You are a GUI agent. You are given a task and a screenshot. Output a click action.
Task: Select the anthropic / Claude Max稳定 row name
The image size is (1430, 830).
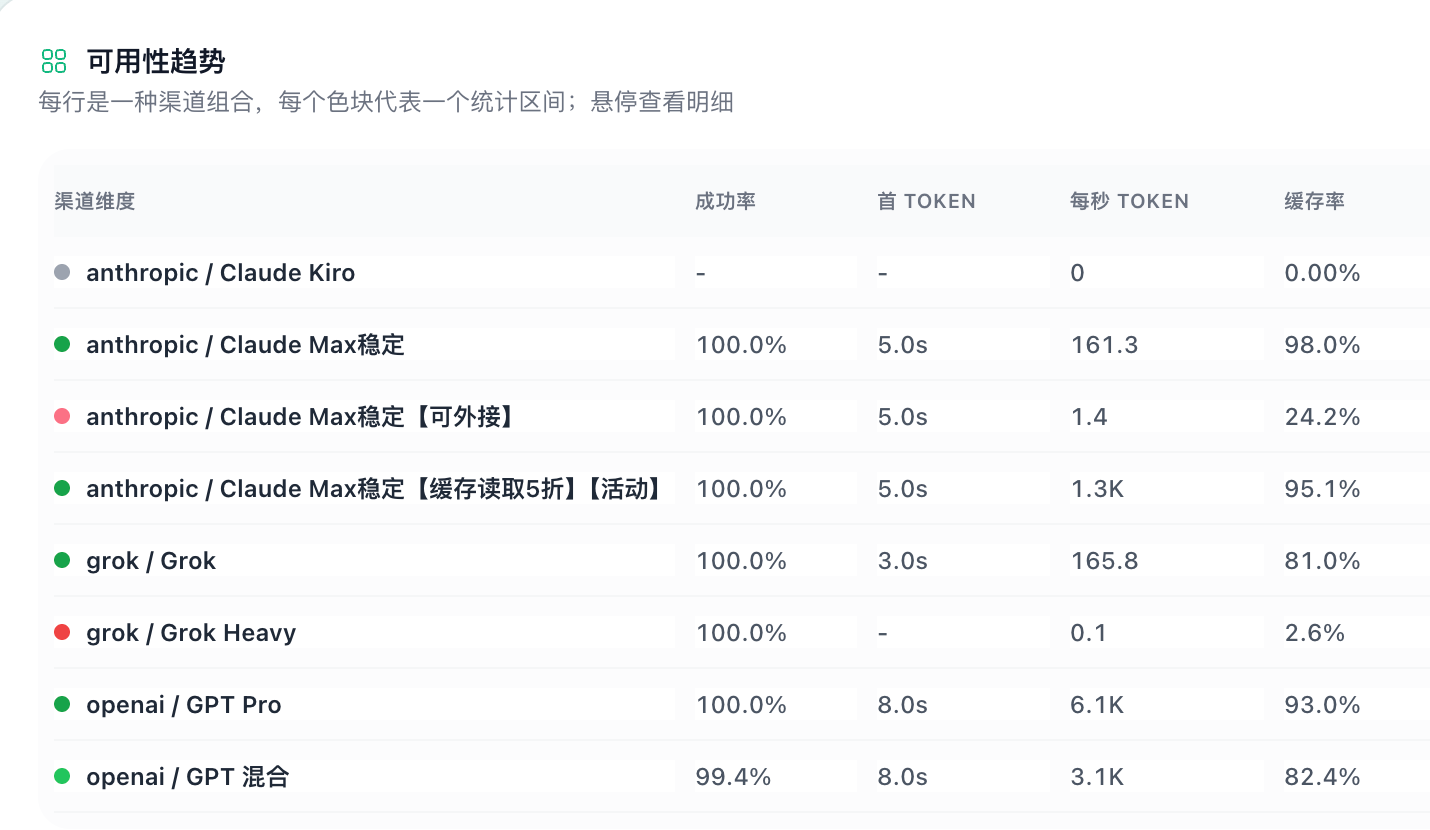click(x=246, y=345)
